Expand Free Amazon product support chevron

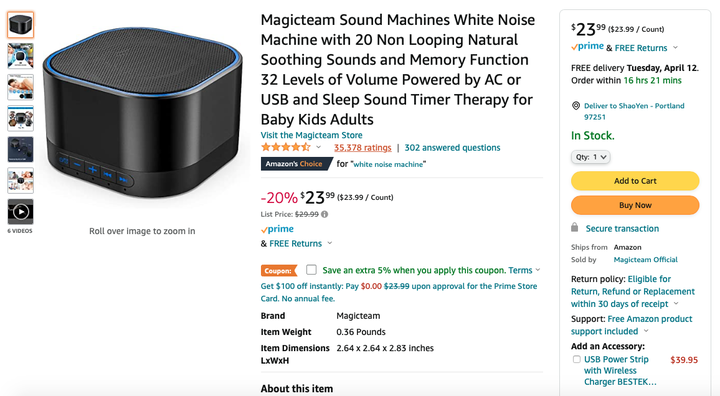coord(646,331)
